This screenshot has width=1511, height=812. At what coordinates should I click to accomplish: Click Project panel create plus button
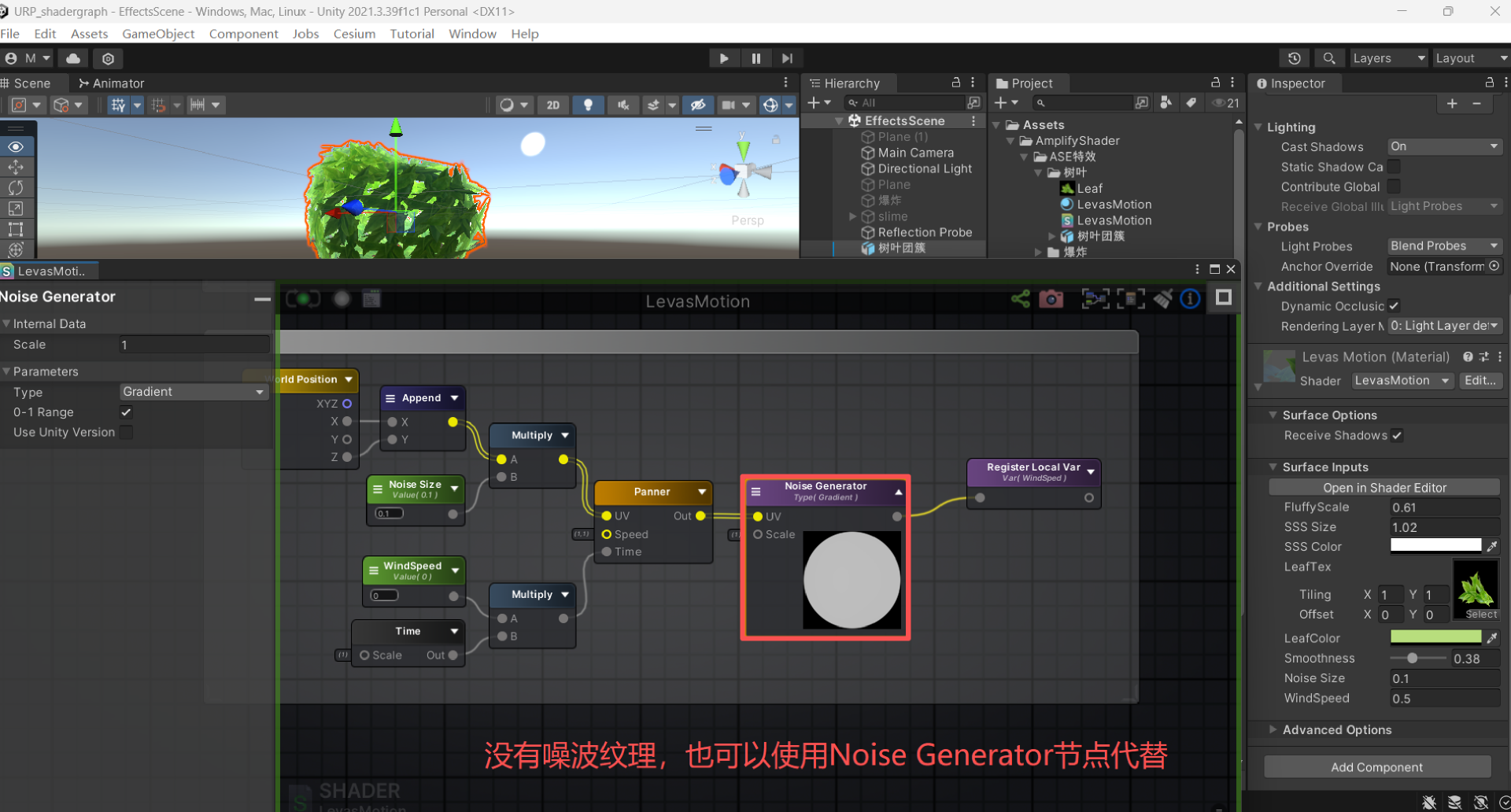click(x=1000, y=103)
